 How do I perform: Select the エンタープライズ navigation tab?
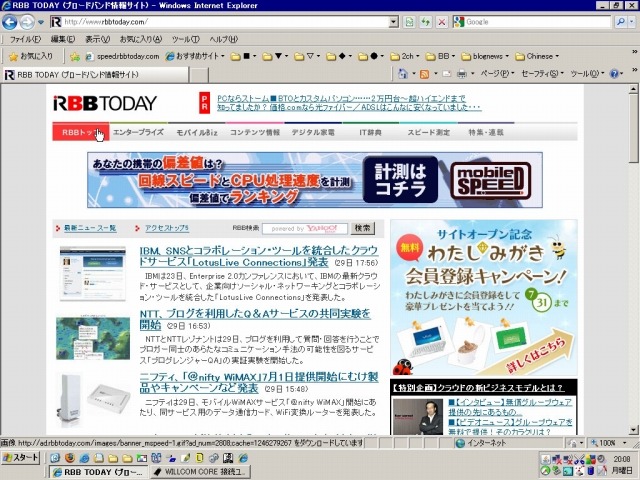pos(138,132)
